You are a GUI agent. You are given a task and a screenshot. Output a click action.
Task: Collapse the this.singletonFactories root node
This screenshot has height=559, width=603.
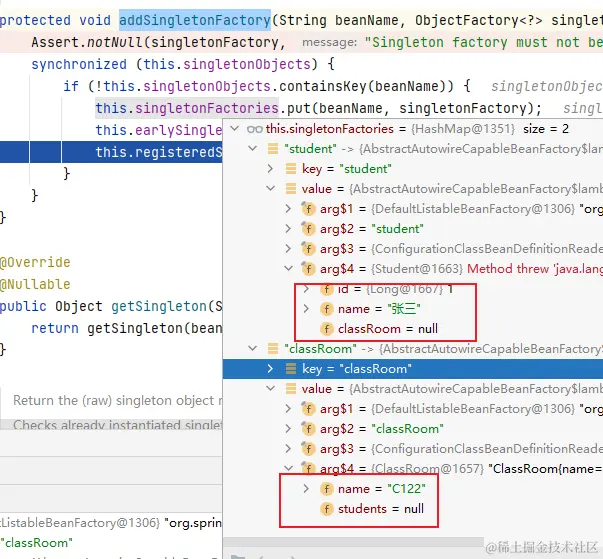click(235, 129)
